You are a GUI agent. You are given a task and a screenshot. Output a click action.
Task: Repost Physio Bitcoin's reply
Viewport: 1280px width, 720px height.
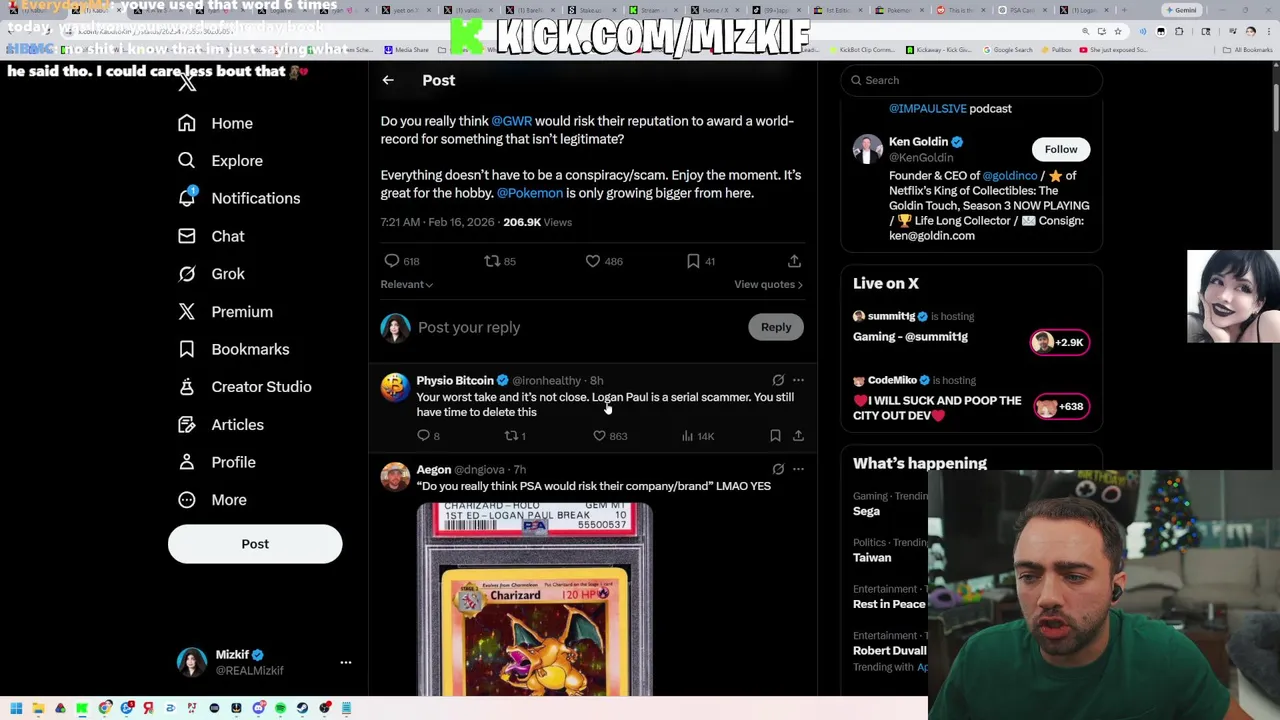click(x=515, y=436)
